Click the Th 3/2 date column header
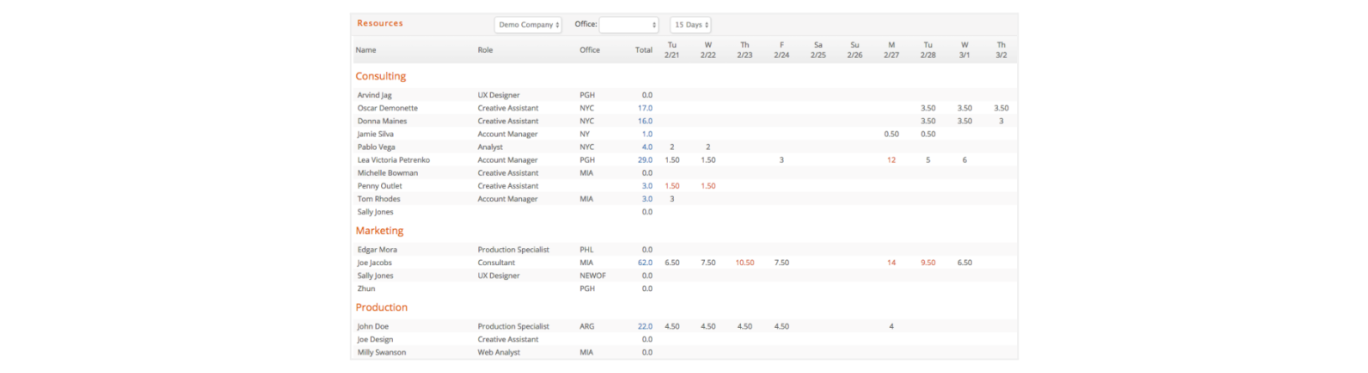This screenshot has height=373, width=1368. click(1001, 50)
